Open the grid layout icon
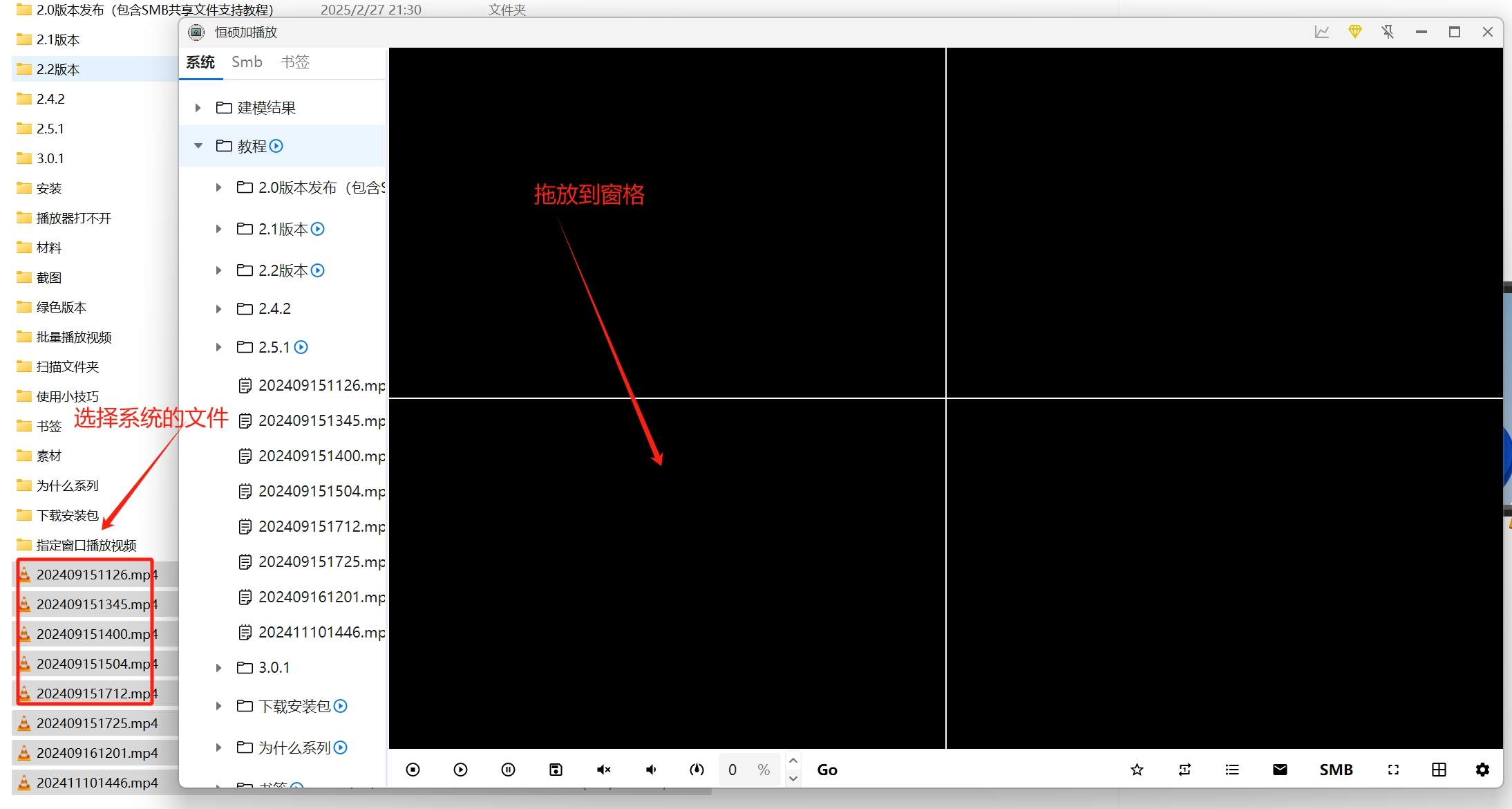The width and height of the screenshot is (1512, 809). (1439, 770)
